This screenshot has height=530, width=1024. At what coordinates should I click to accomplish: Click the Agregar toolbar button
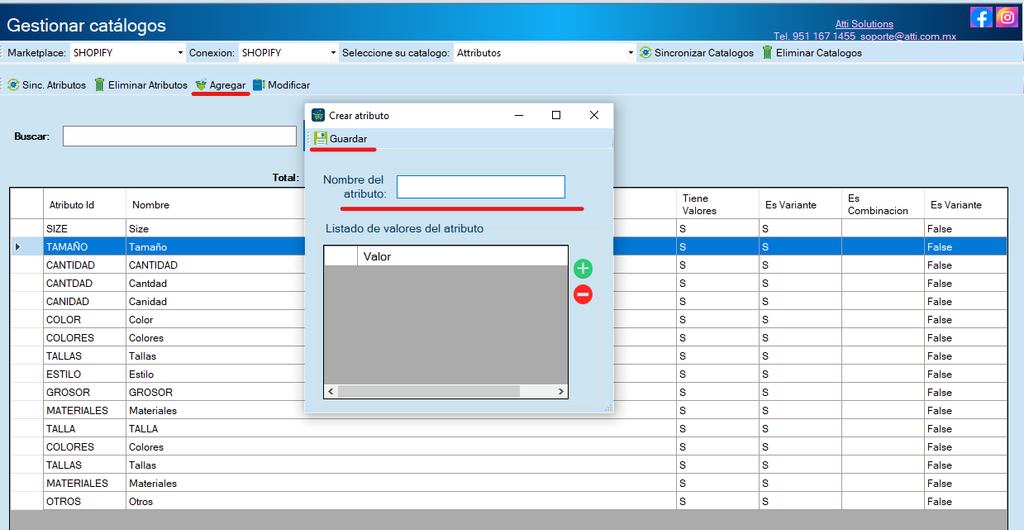click(220, 85)
